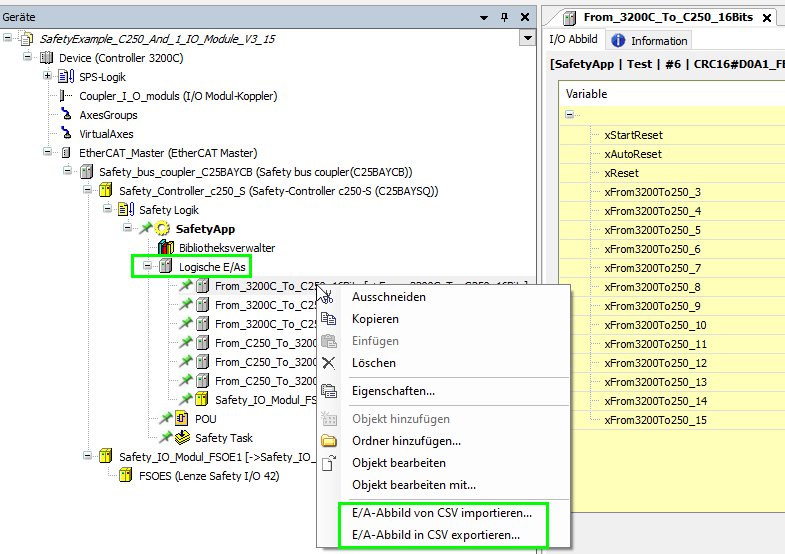Click the Logische E/As module icon
The image size is (785, 554).
click(x=166, y=267)
